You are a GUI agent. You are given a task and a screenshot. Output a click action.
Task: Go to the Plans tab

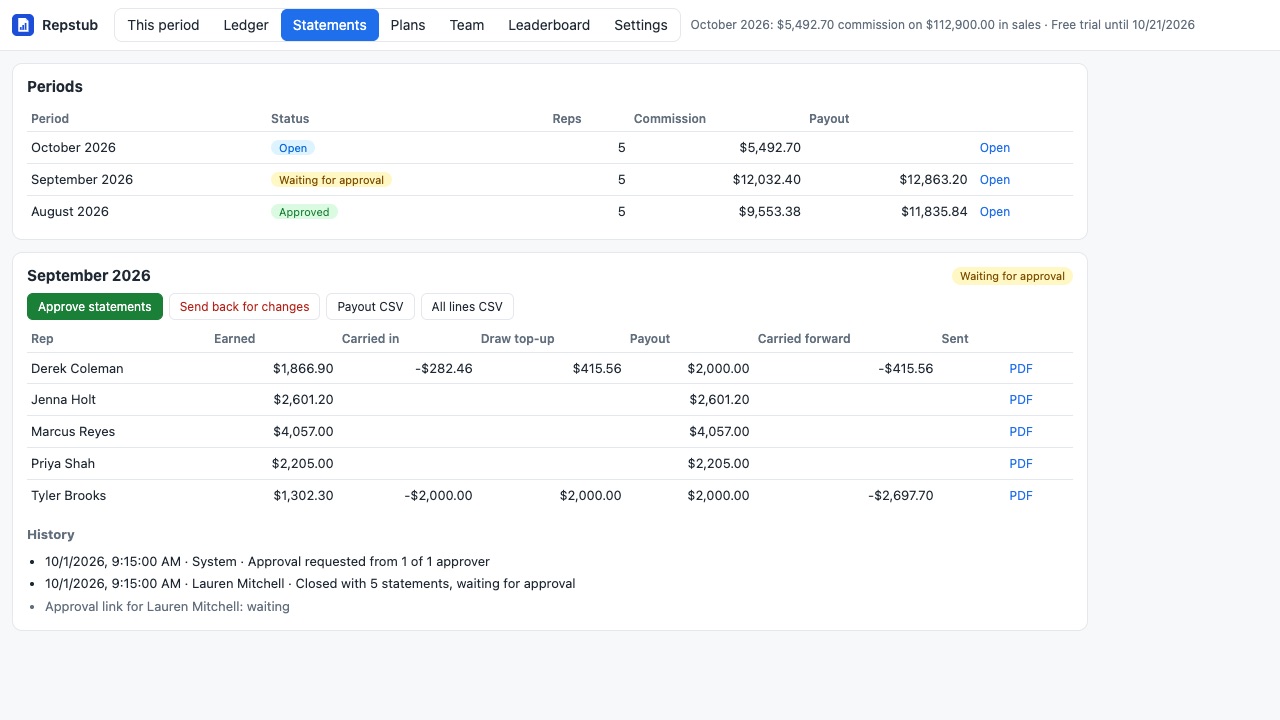408,25
